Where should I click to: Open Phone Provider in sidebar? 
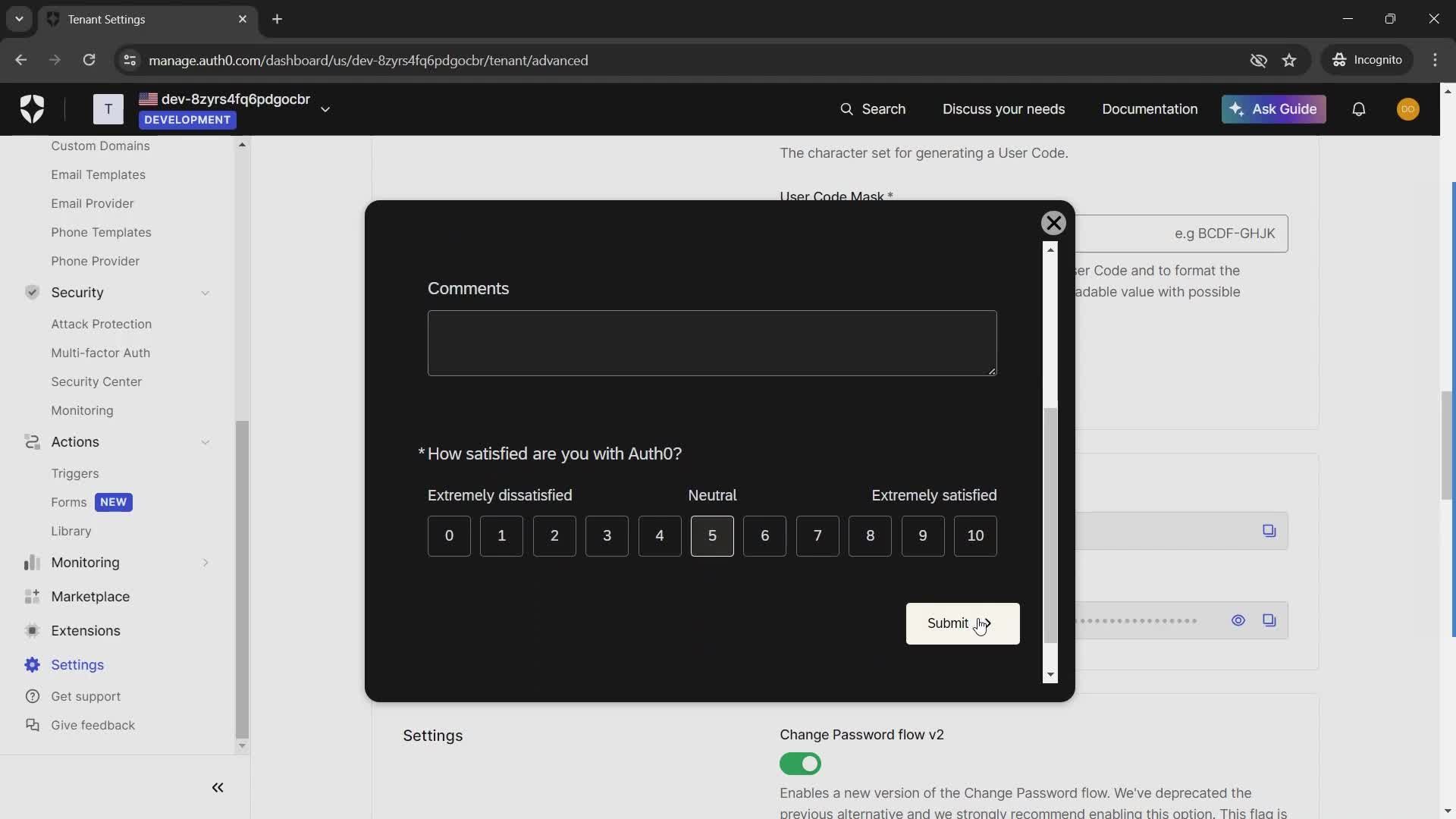[x=96, y=261]
